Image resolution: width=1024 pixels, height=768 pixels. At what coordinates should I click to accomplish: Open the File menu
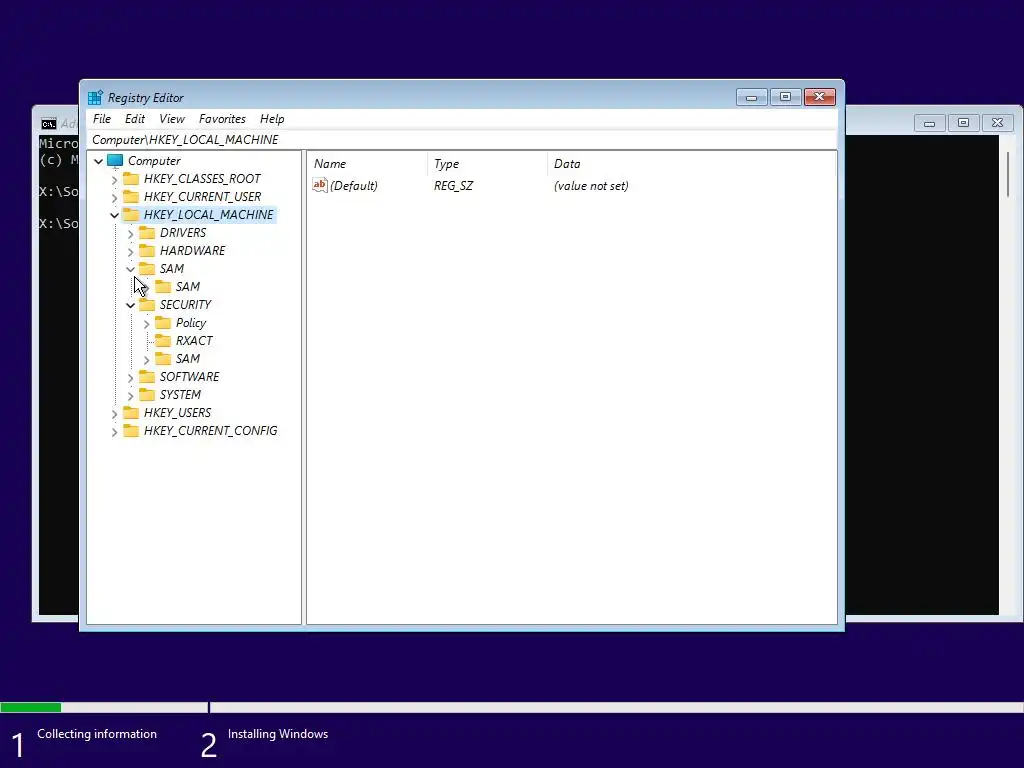pos(102,119)
